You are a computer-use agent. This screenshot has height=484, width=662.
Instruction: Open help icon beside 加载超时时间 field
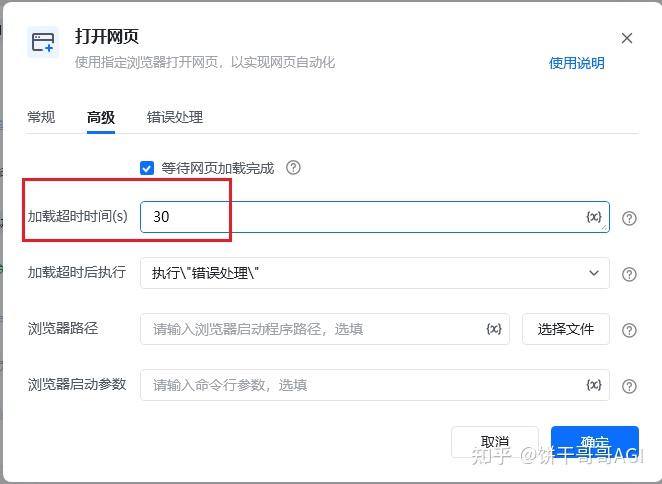click(629, 218)
